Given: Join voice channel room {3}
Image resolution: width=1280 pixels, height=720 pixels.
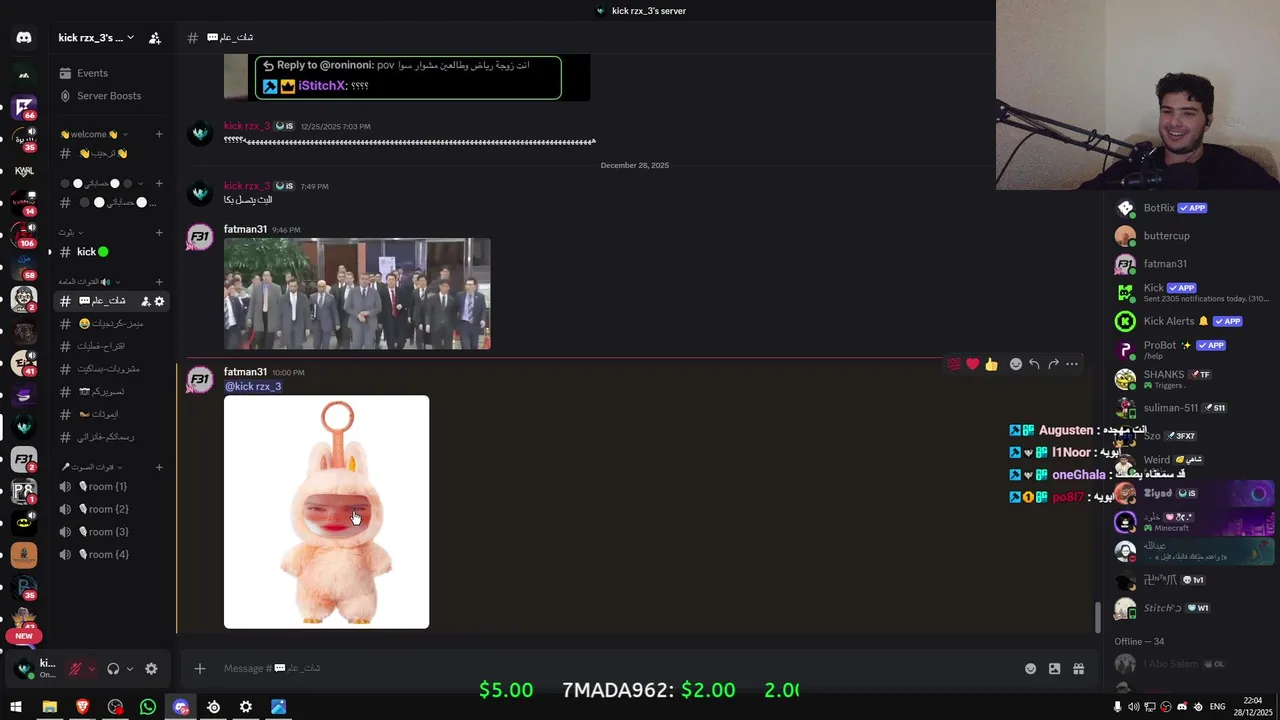Looking at the screenshot, I should coord(111,532).
